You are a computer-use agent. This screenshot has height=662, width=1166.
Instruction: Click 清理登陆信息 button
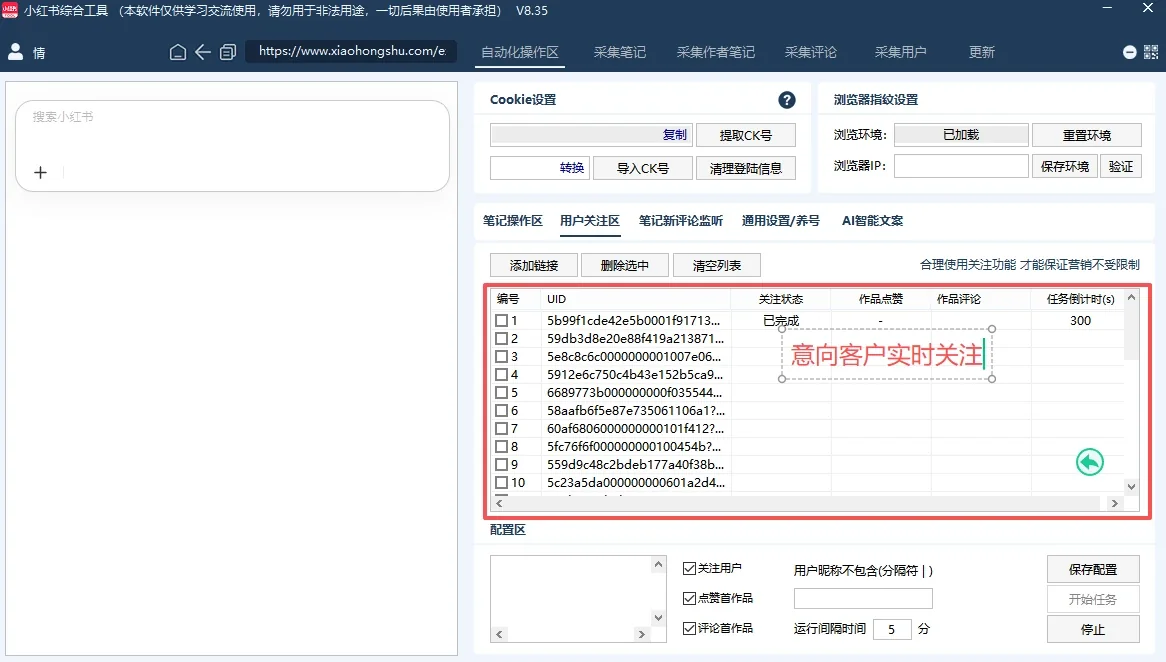pyautogui.click(x=746, y=168)
